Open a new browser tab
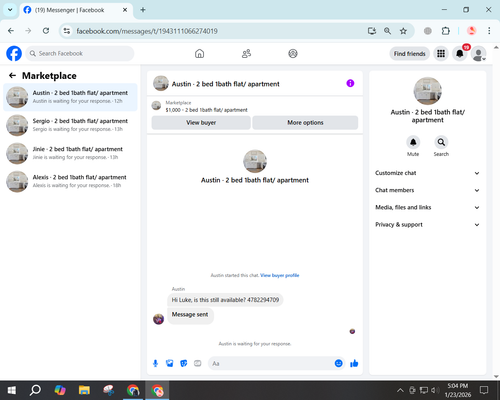This screenshot has height=400, width=500. point(143,10)
